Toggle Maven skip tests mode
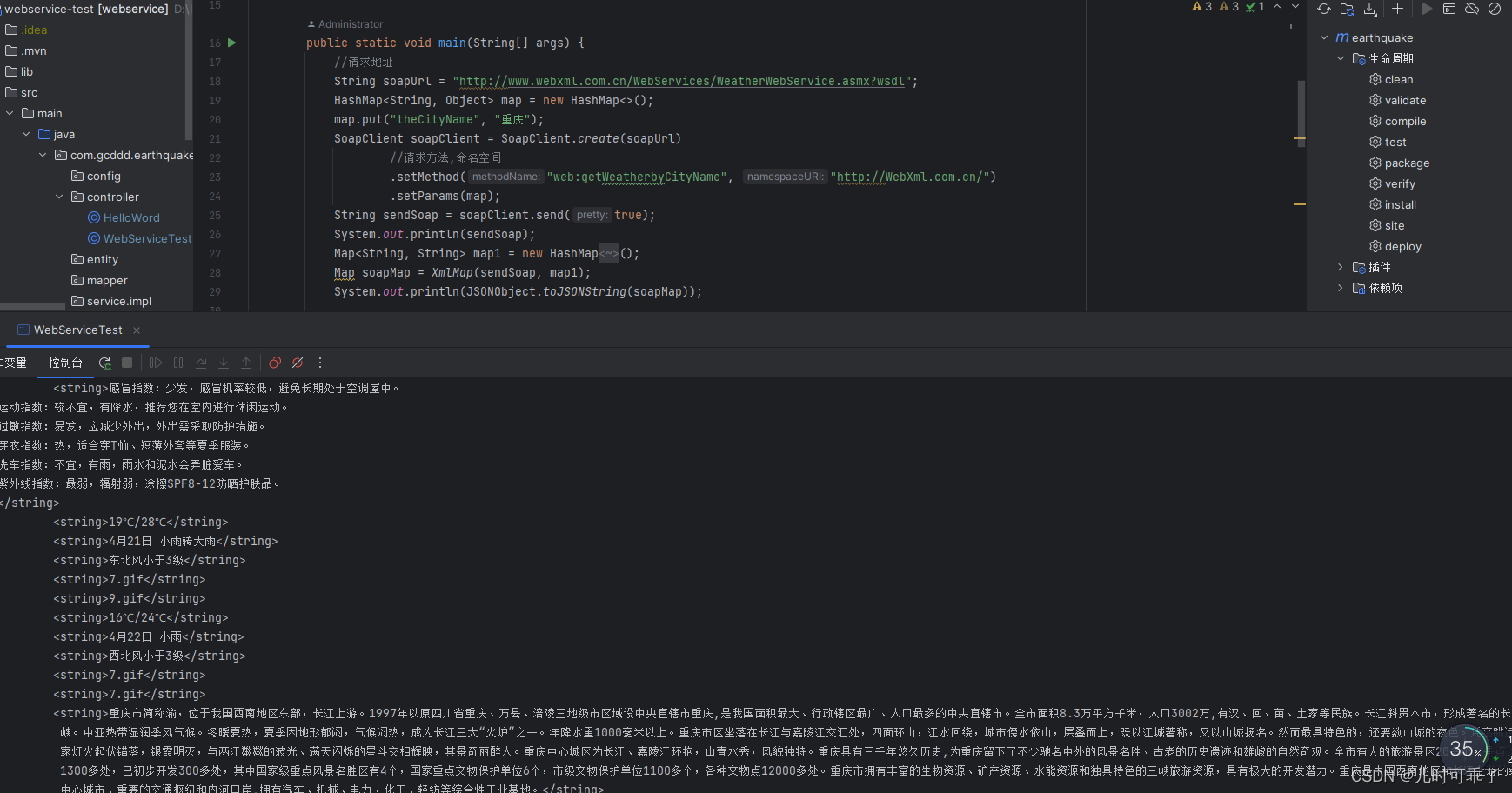1512x793 pixels. click(1495, 9)
